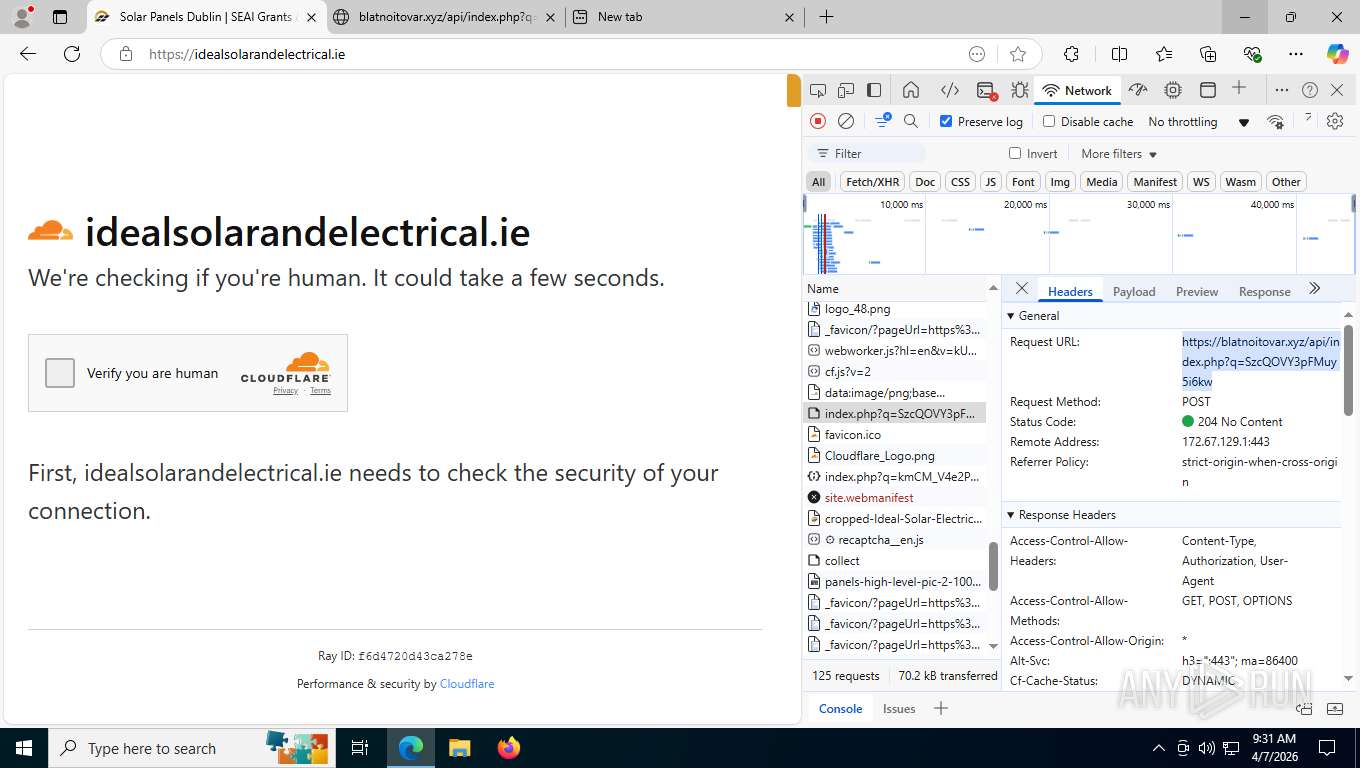Show hidden system tray icons

point(1159,748)
